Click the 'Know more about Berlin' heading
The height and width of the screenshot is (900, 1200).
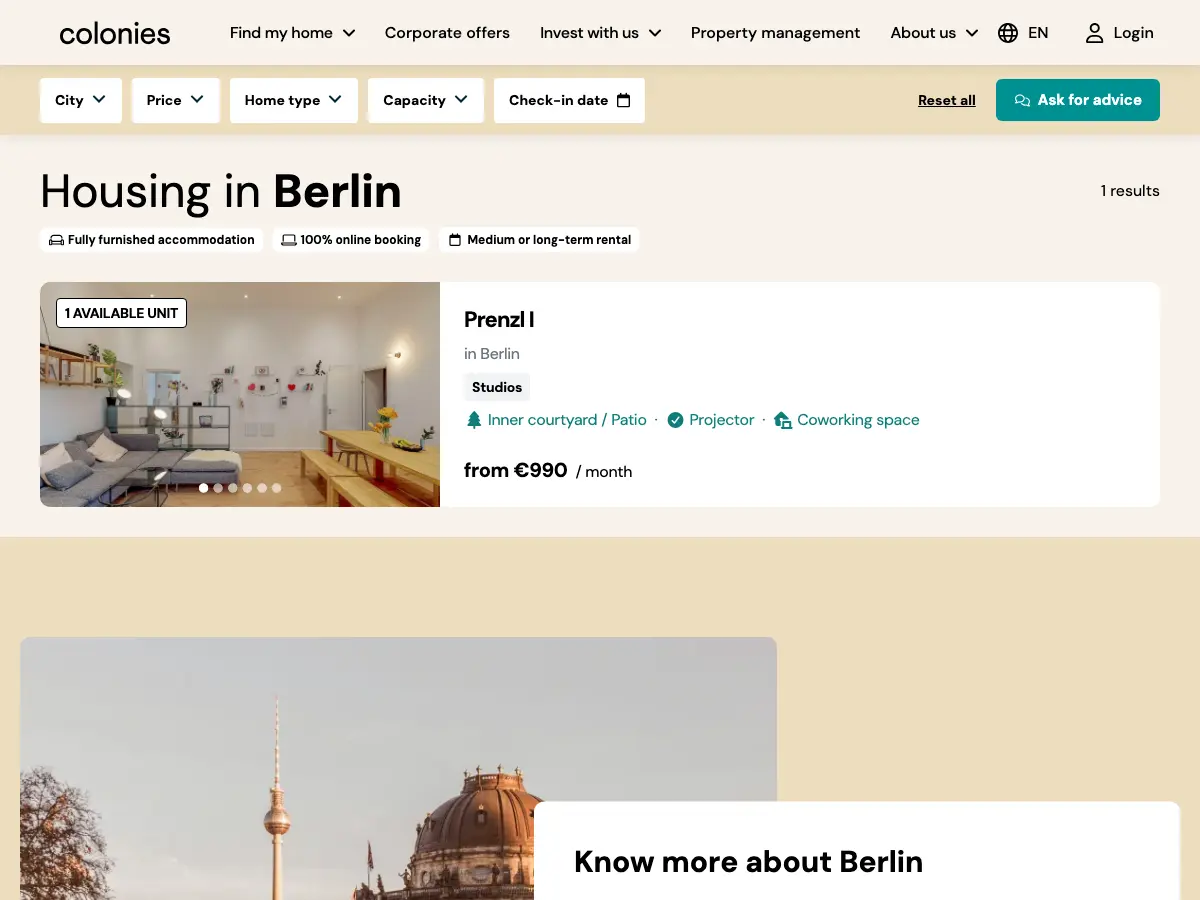748,862
